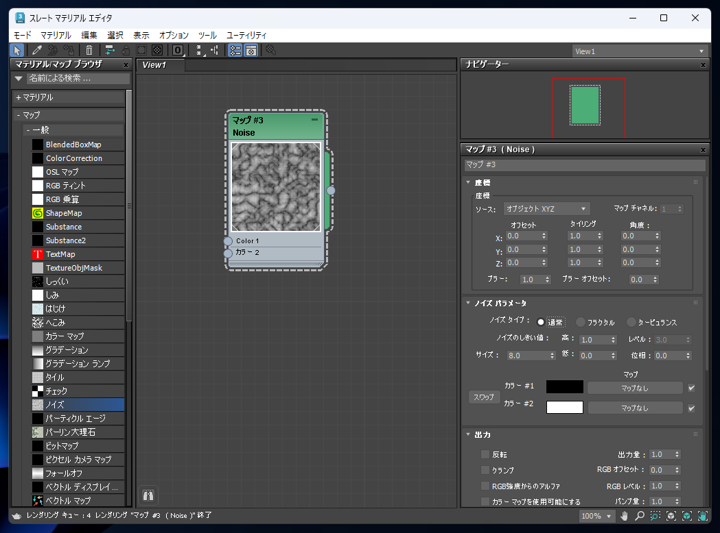Delete selected node with trash icon
The width and height of the screenshot is (720, 533).
[x=89, y=50]
